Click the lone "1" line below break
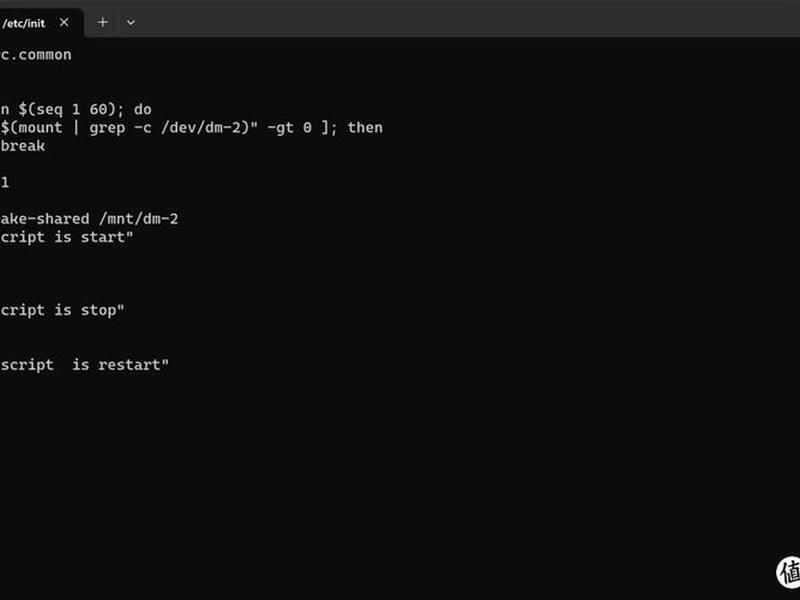Viewport: 800px width, 600px height. point(5,182)
